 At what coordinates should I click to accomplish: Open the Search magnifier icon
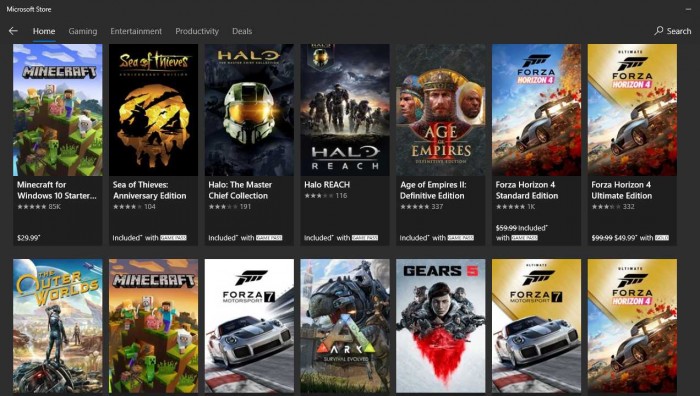coord(658,30)
